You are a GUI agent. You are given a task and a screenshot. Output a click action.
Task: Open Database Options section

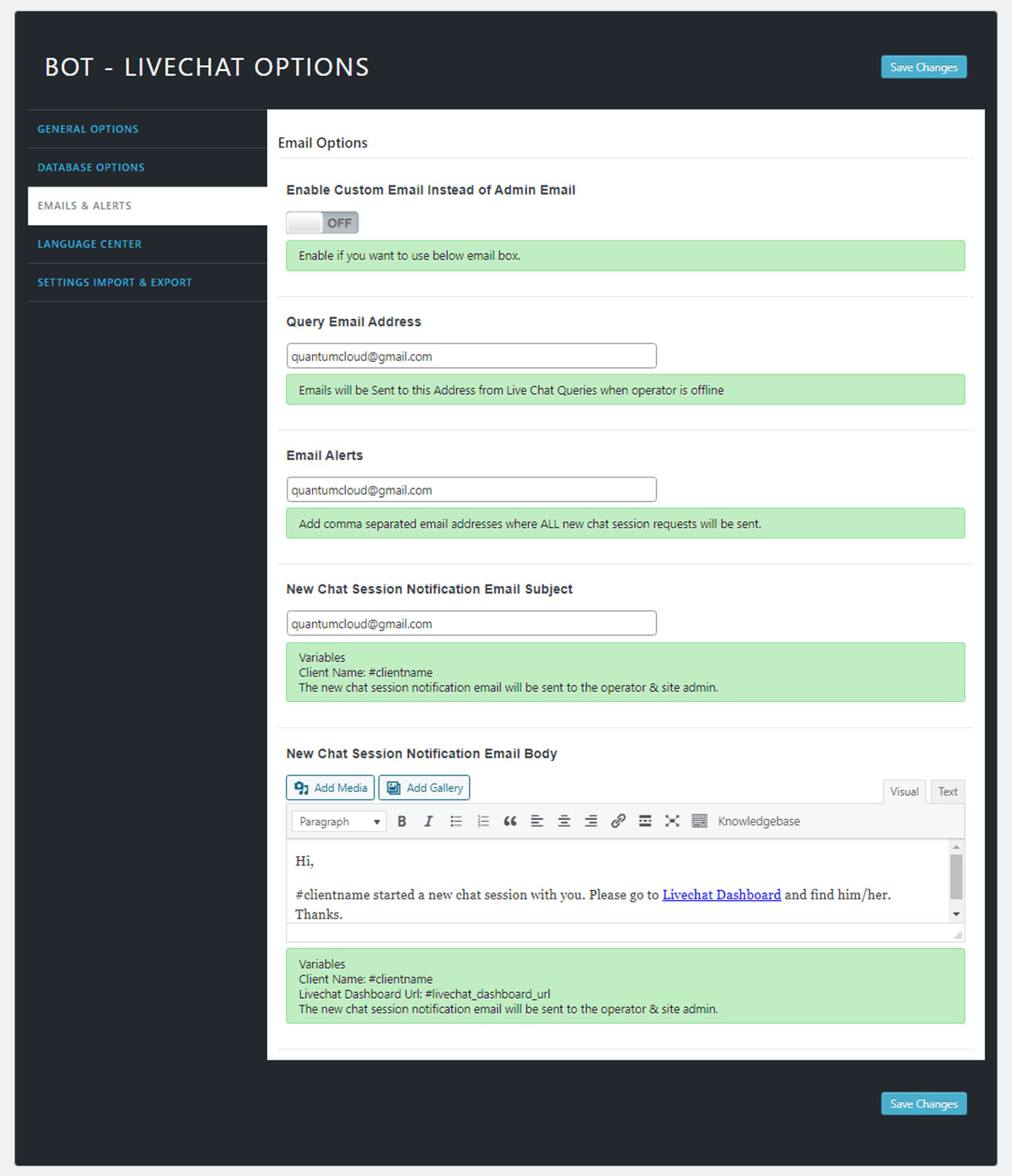pos(148,167)
